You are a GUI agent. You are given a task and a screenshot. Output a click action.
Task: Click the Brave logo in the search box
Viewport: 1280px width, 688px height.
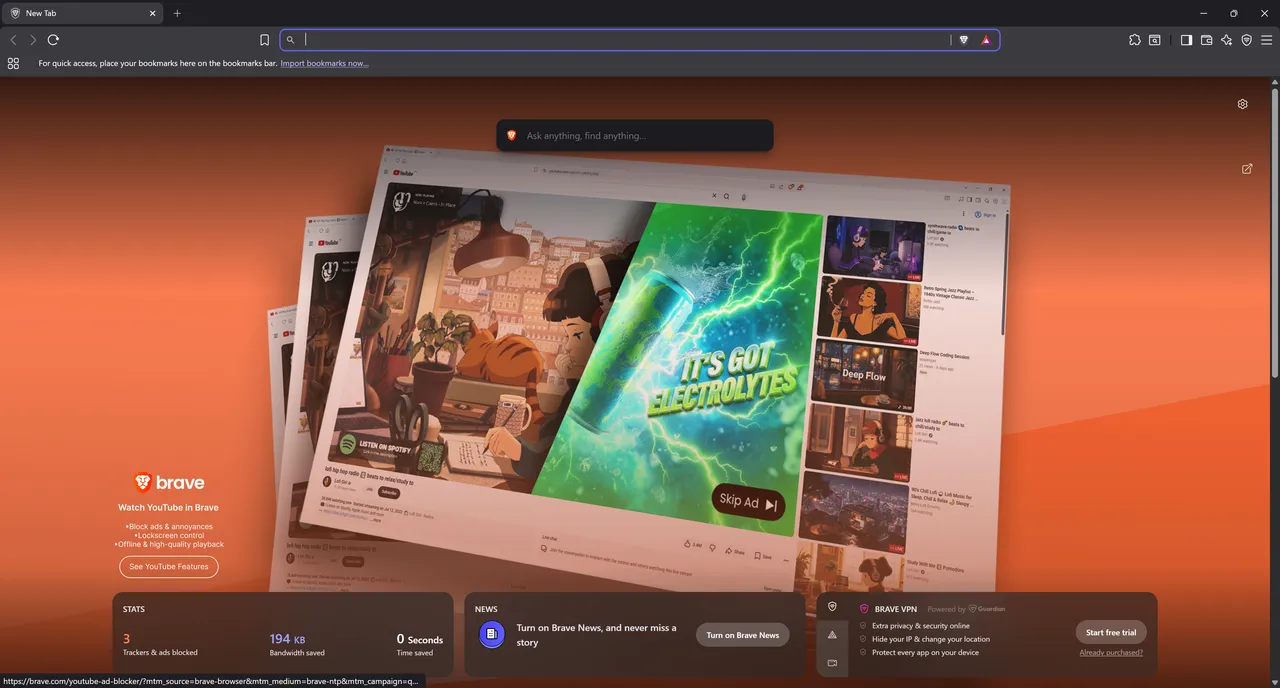[x=511, y=136]
